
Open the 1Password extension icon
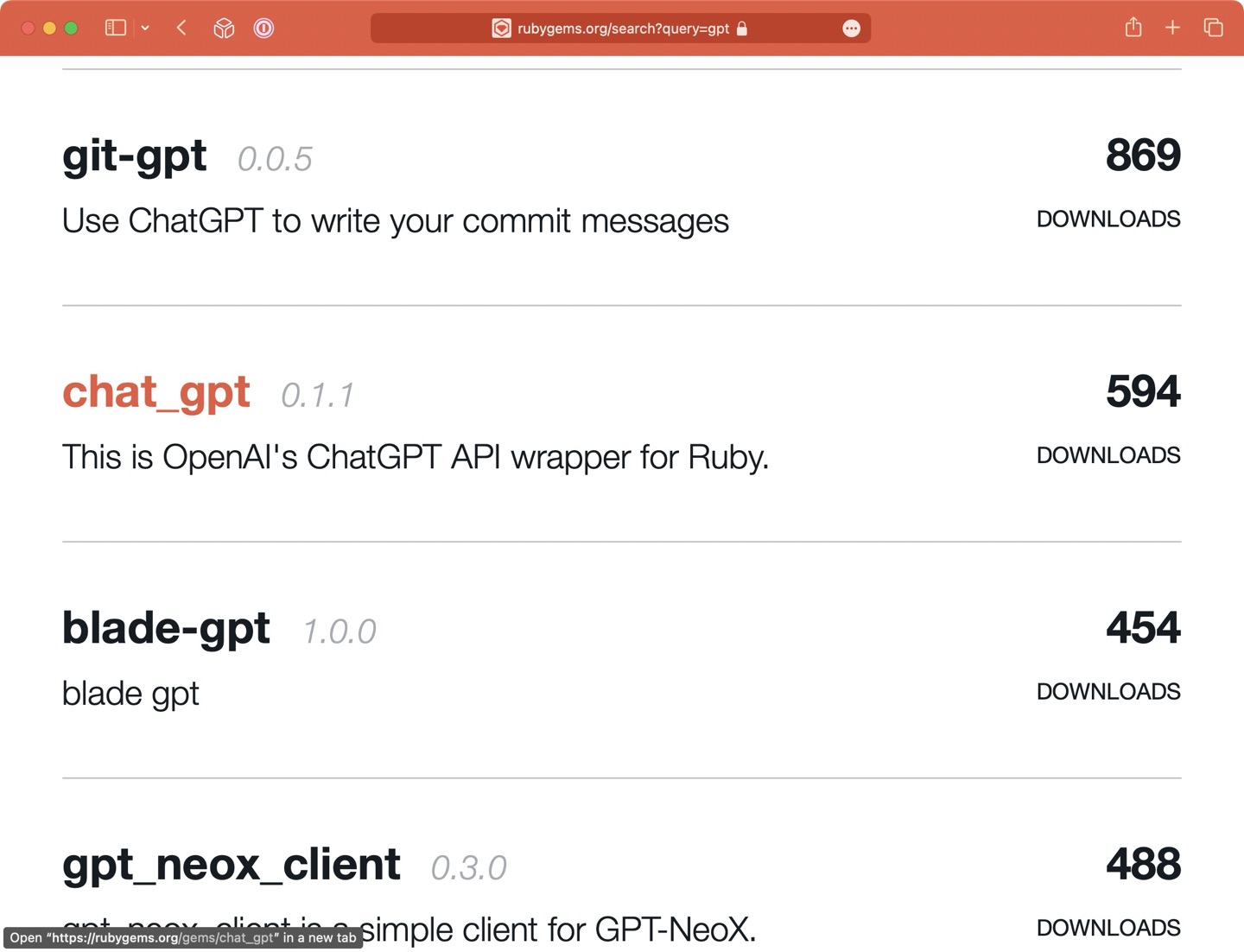click(263, 29)
